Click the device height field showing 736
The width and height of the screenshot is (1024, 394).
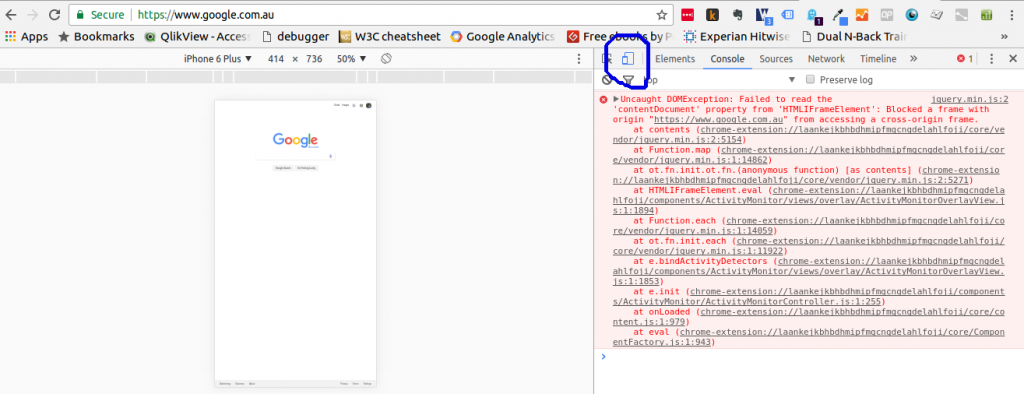point(314,59)
